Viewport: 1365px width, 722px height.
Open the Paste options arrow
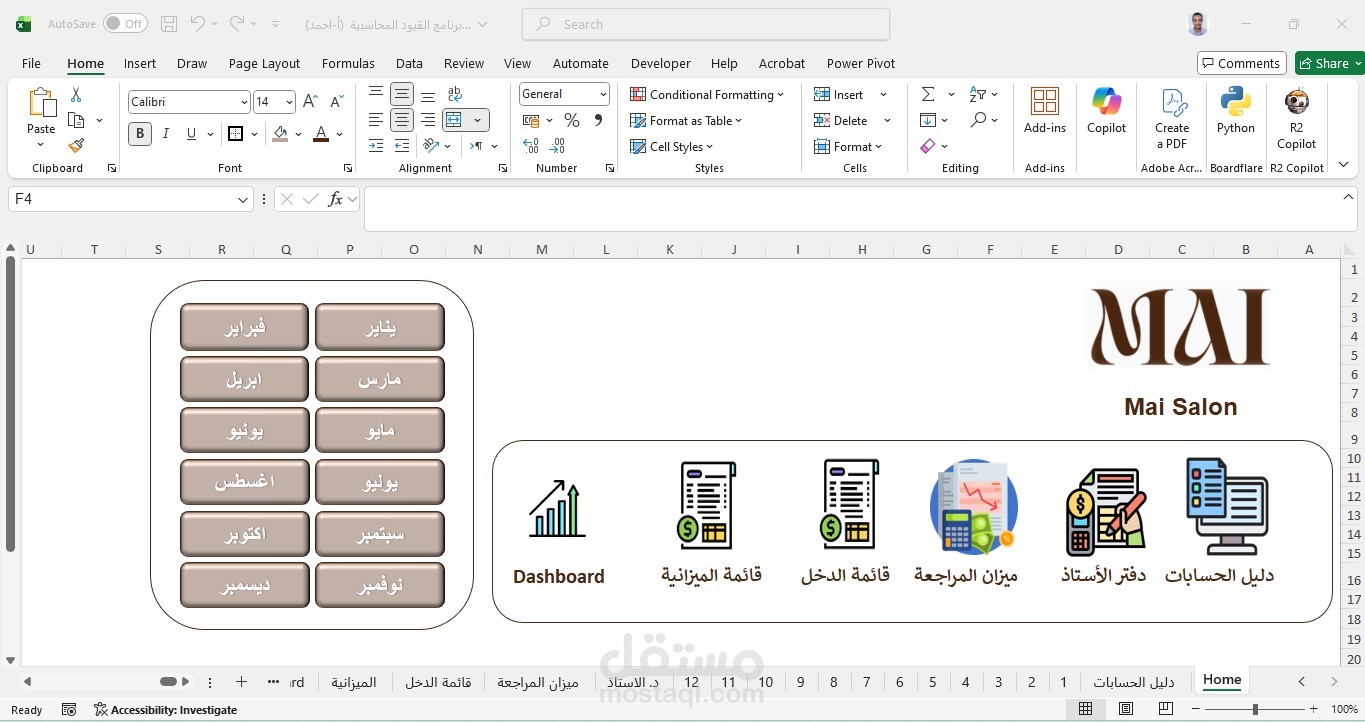click(x=41, y=144)
